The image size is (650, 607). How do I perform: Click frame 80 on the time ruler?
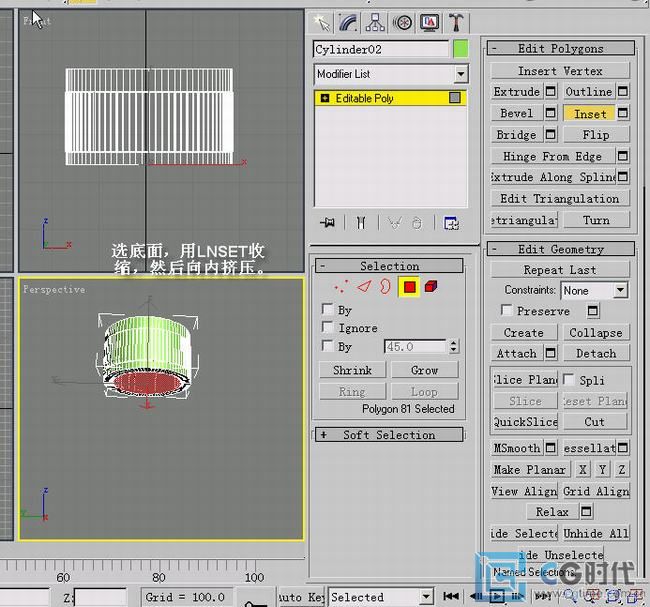click(159, 577)
